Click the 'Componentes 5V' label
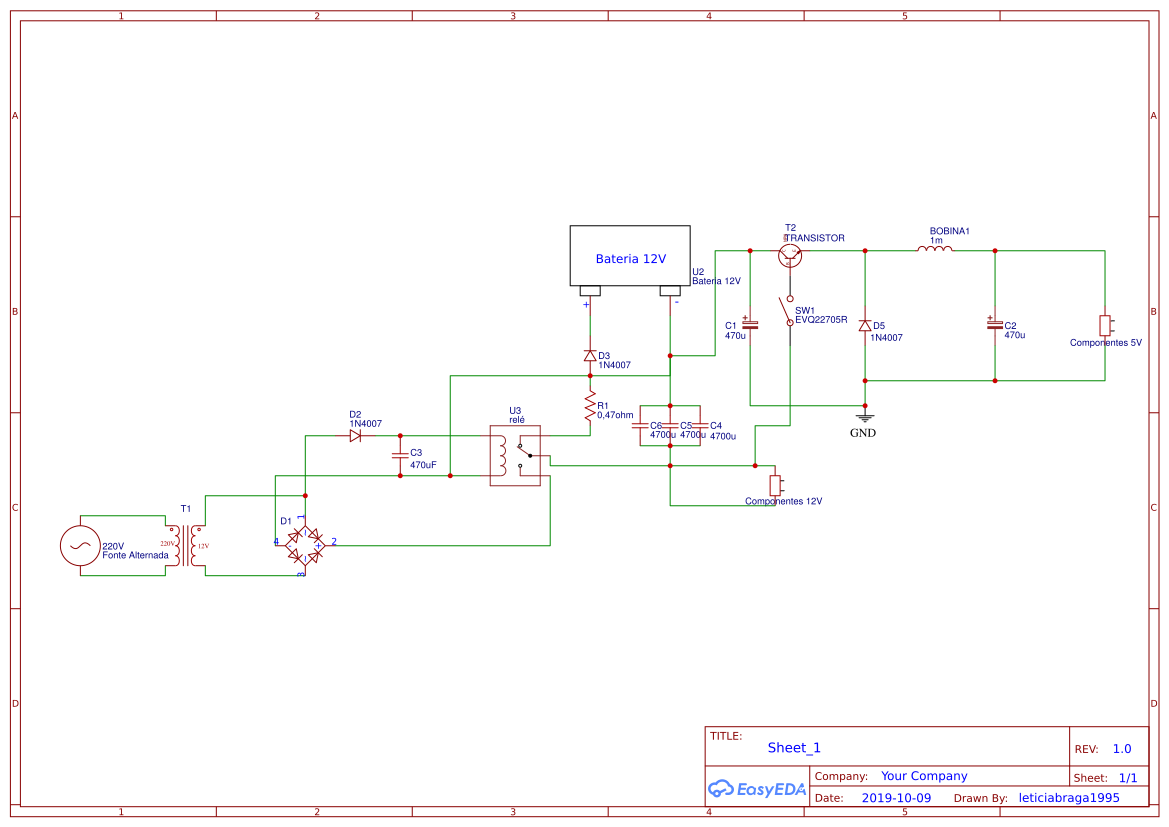This screenshot has height=827, width=1169. [1106, 343]
